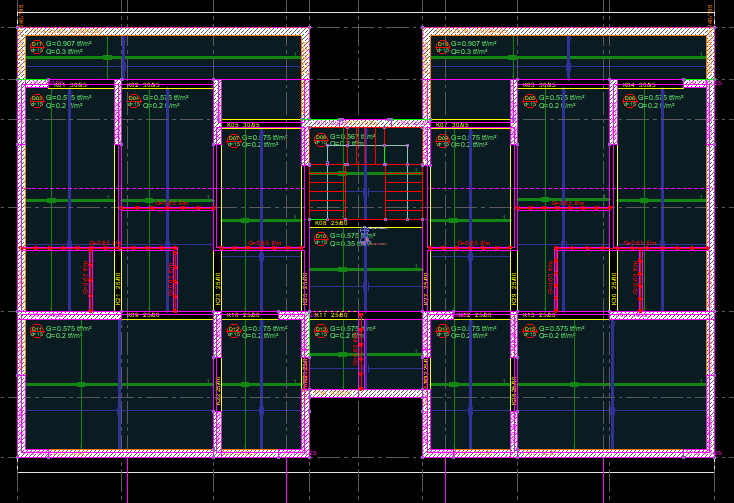Click the K10 25/60 beam label
The image size is (734, 503).
point(242,315)
